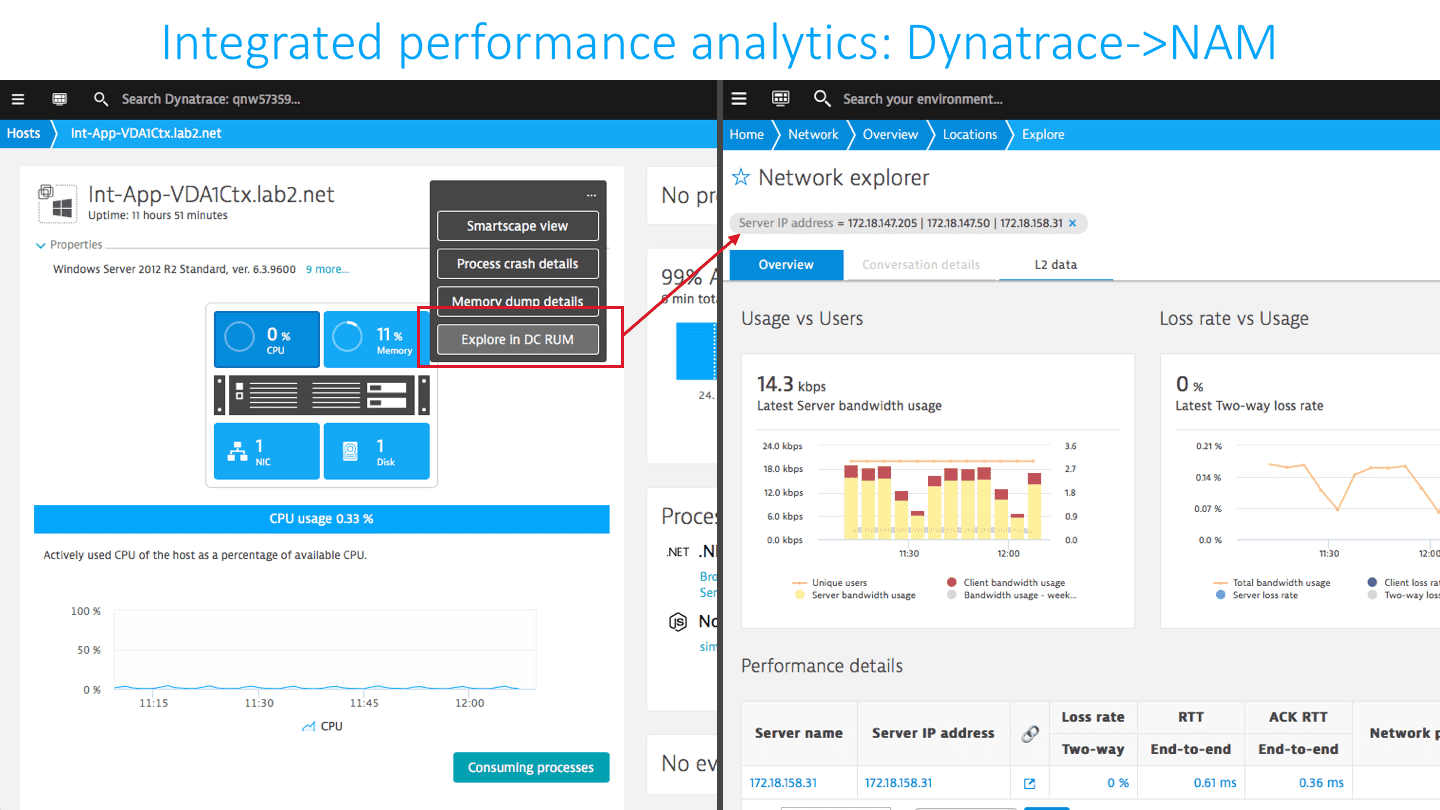Screen dimensions: 1440x810
Task: Open Server IP address link 172.18.158.31
Action: [x=898, y=783]
